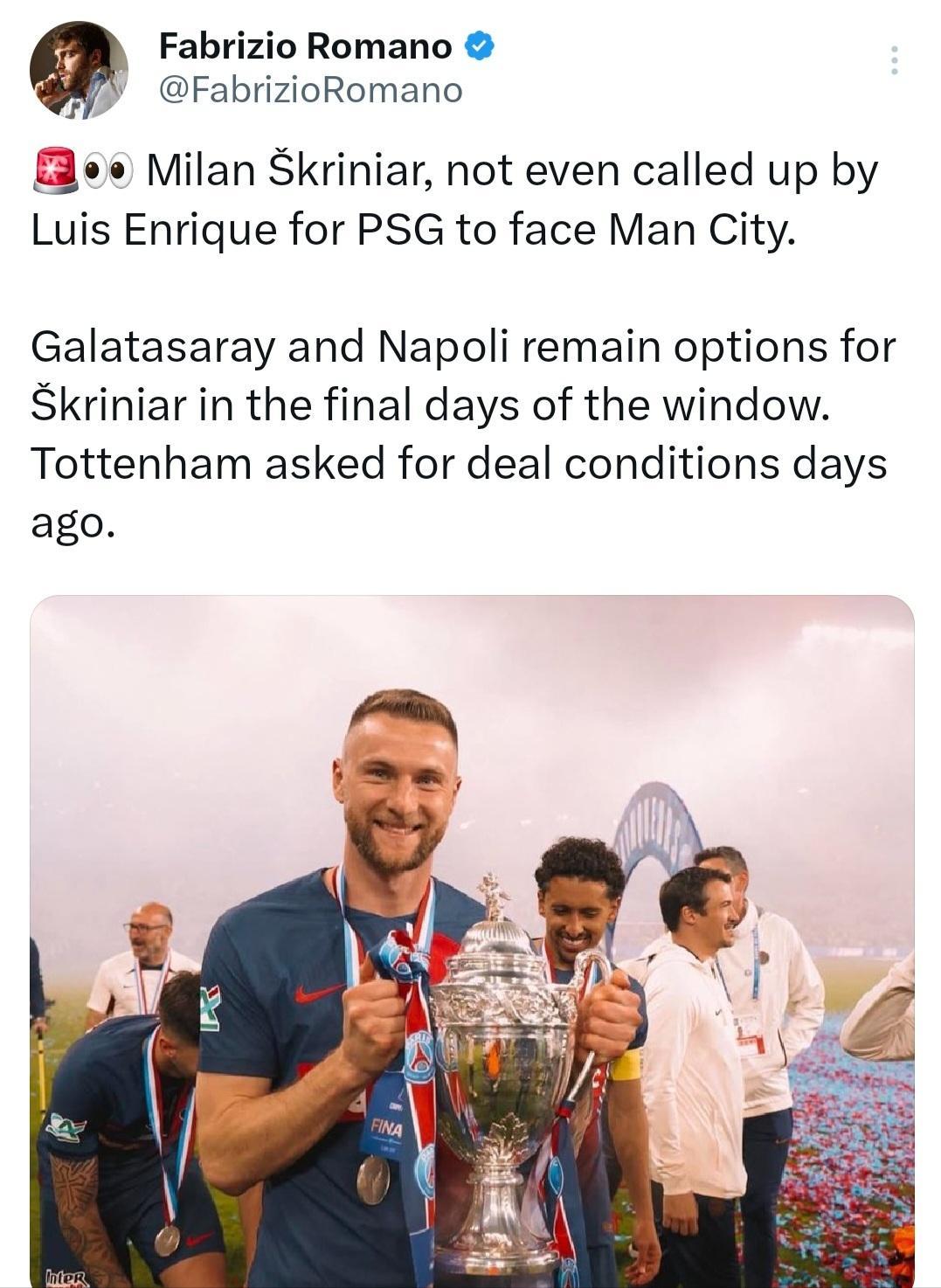
Task: Click the Inter logo watermark on photo
Action: [x=66, y=1277]
